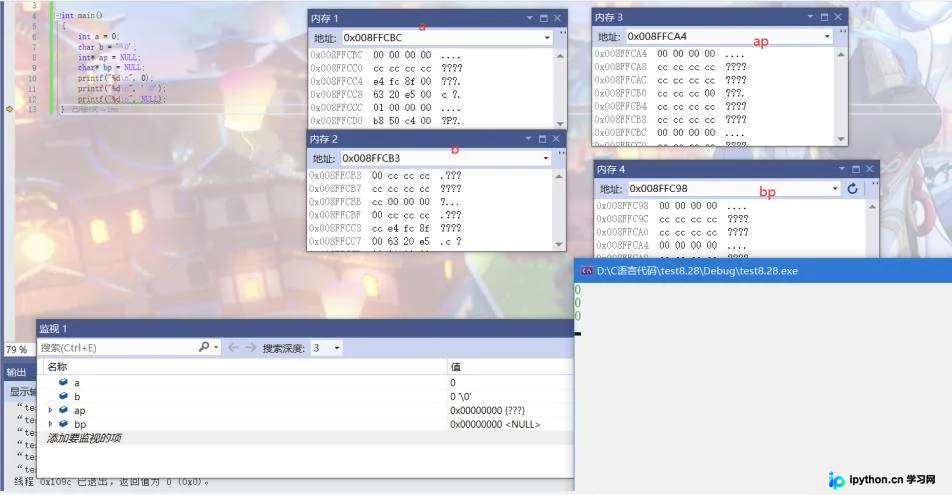The width and height of the screenshot is (952, 495).
Task: Click the variable cube icon beside a
Action: [x=63, y=383]
